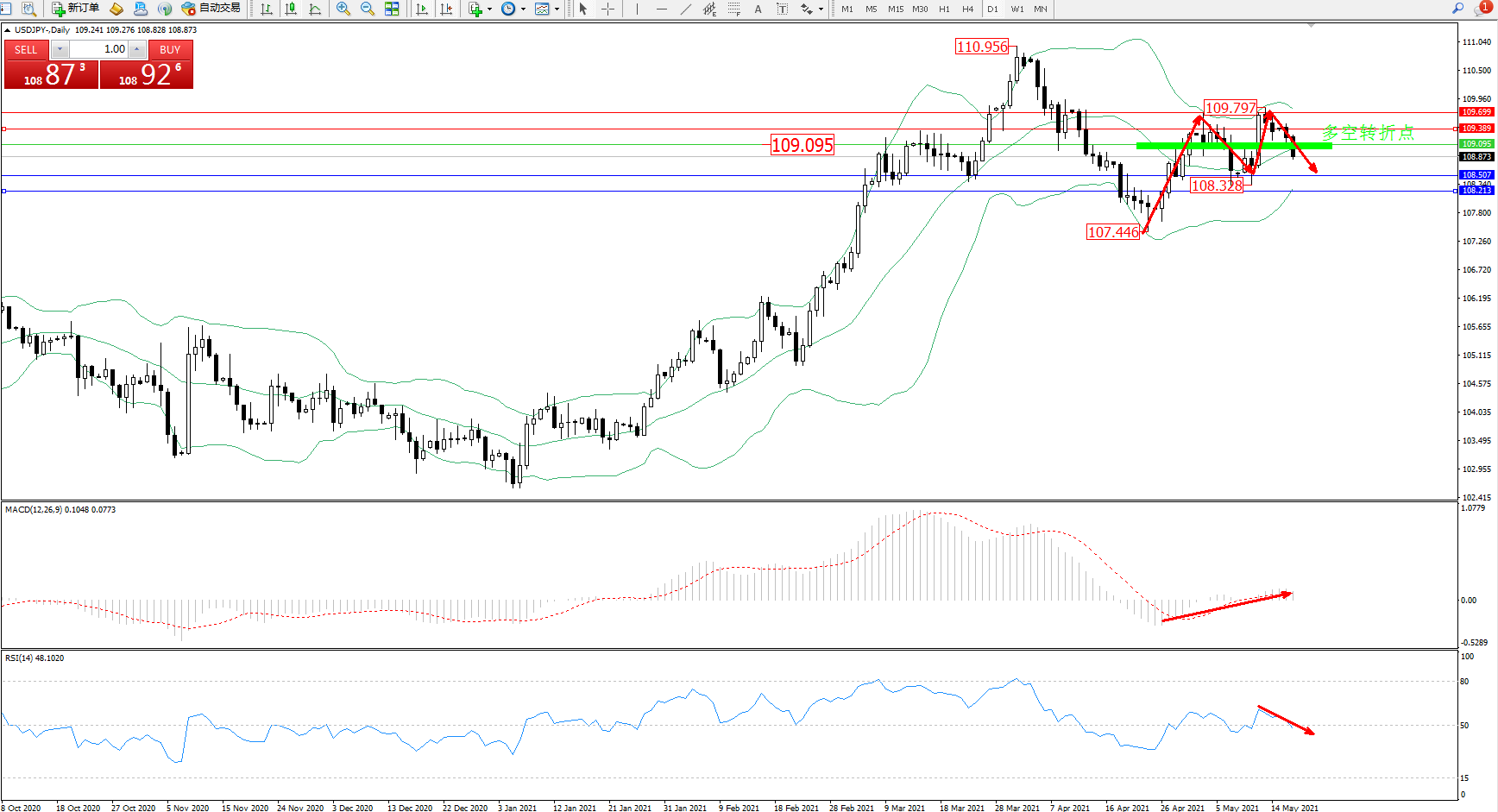The height and width of the screenshot is (812, 1498).
Task: Switch to the H4 timeframe
Action: pyautogui.click(x=967, y=9)
